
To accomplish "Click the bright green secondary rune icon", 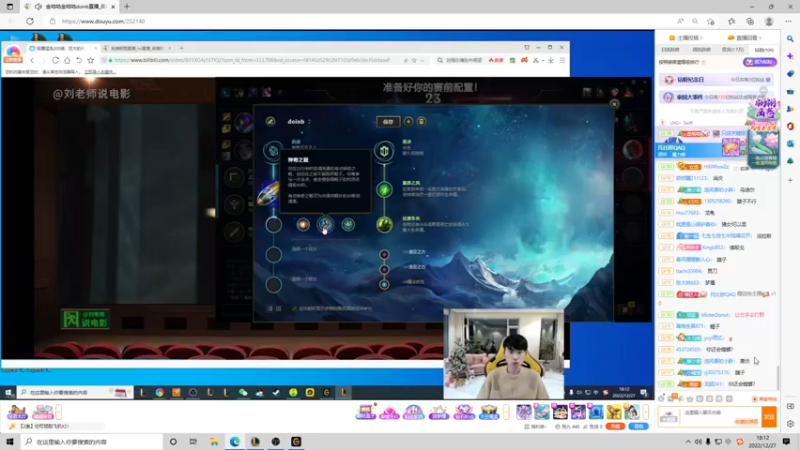I will (x=384, y=190).
